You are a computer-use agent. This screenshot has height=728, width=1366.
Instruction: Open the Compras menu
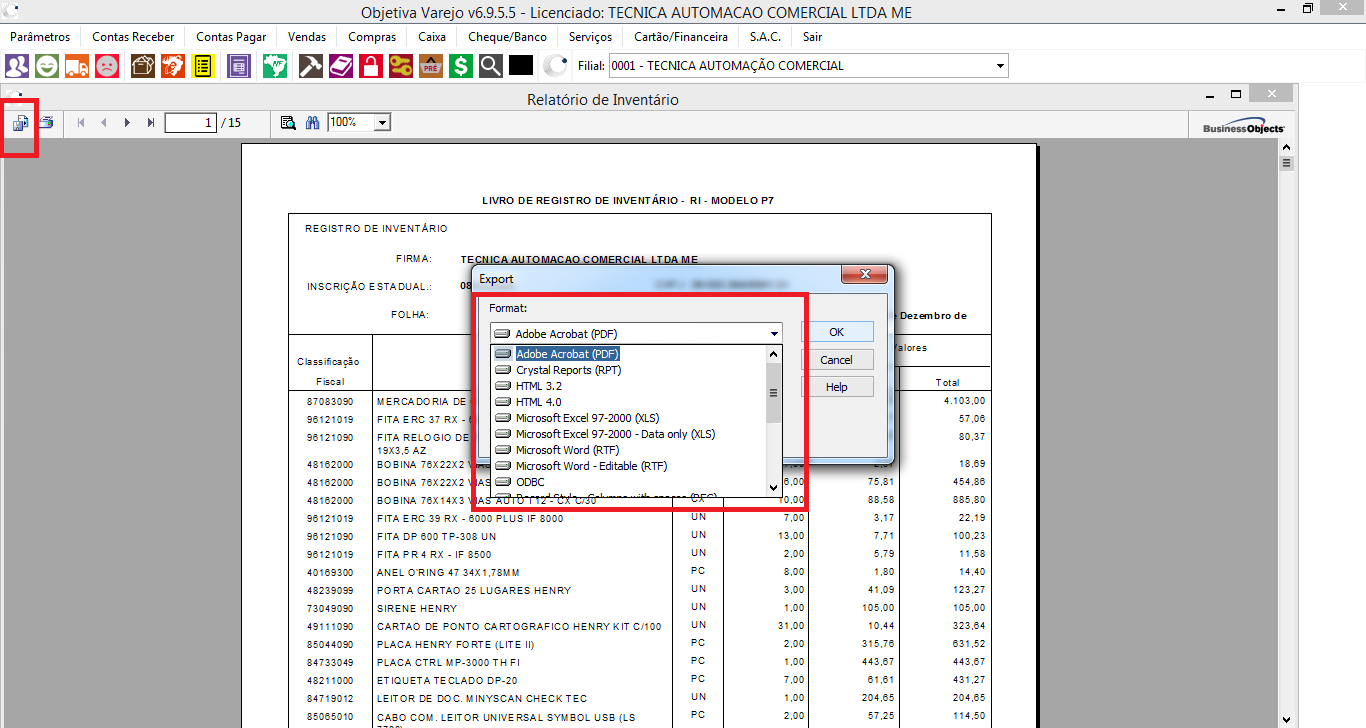(372, 37)
